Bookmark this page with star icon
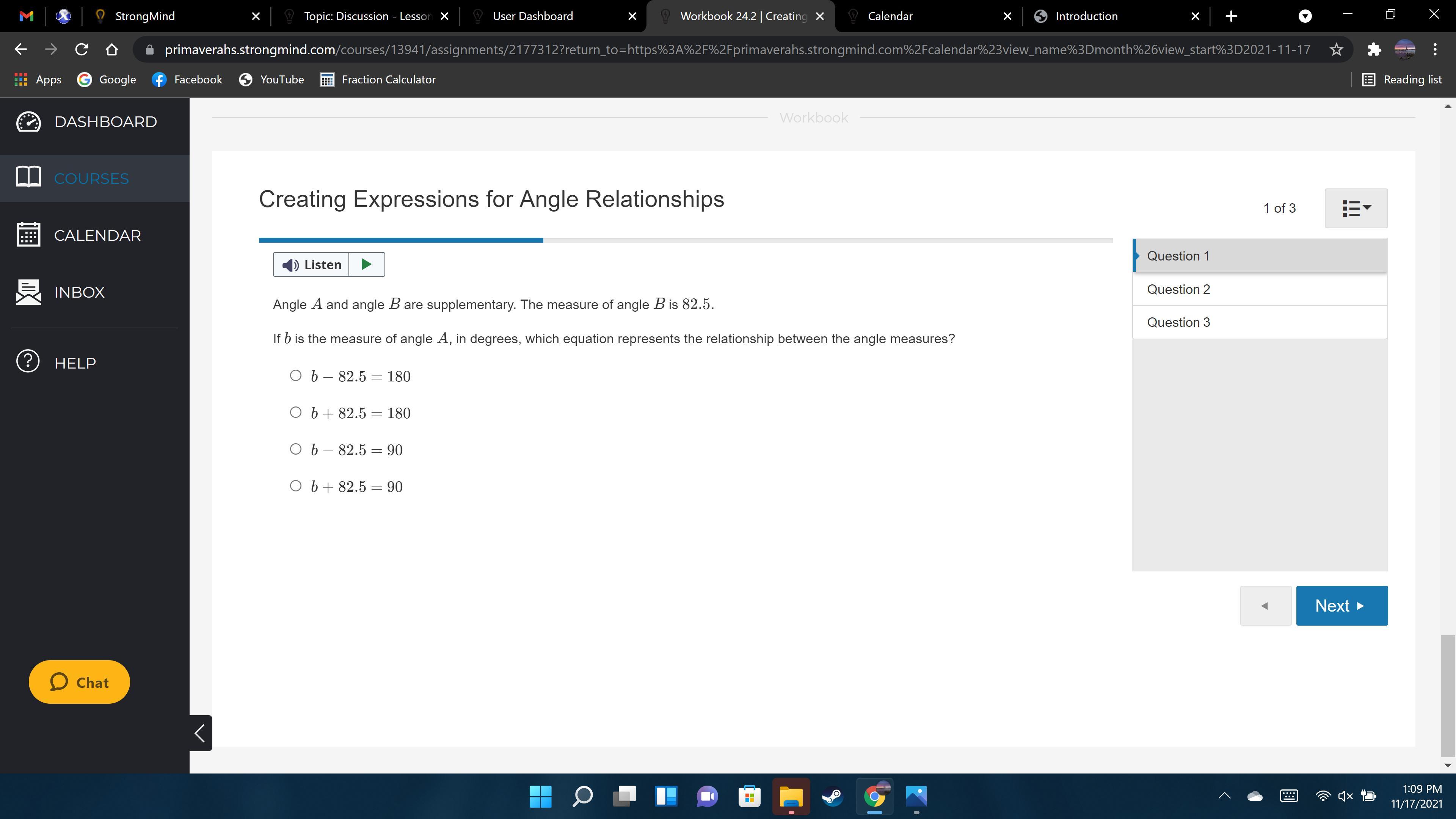 click(1336, 50)
